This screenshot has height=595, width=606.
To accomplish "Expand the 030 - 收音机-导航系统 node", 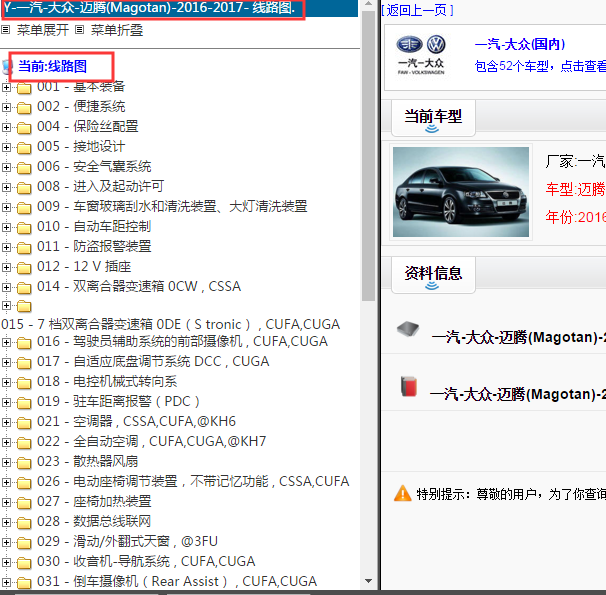I will point(6,562).
